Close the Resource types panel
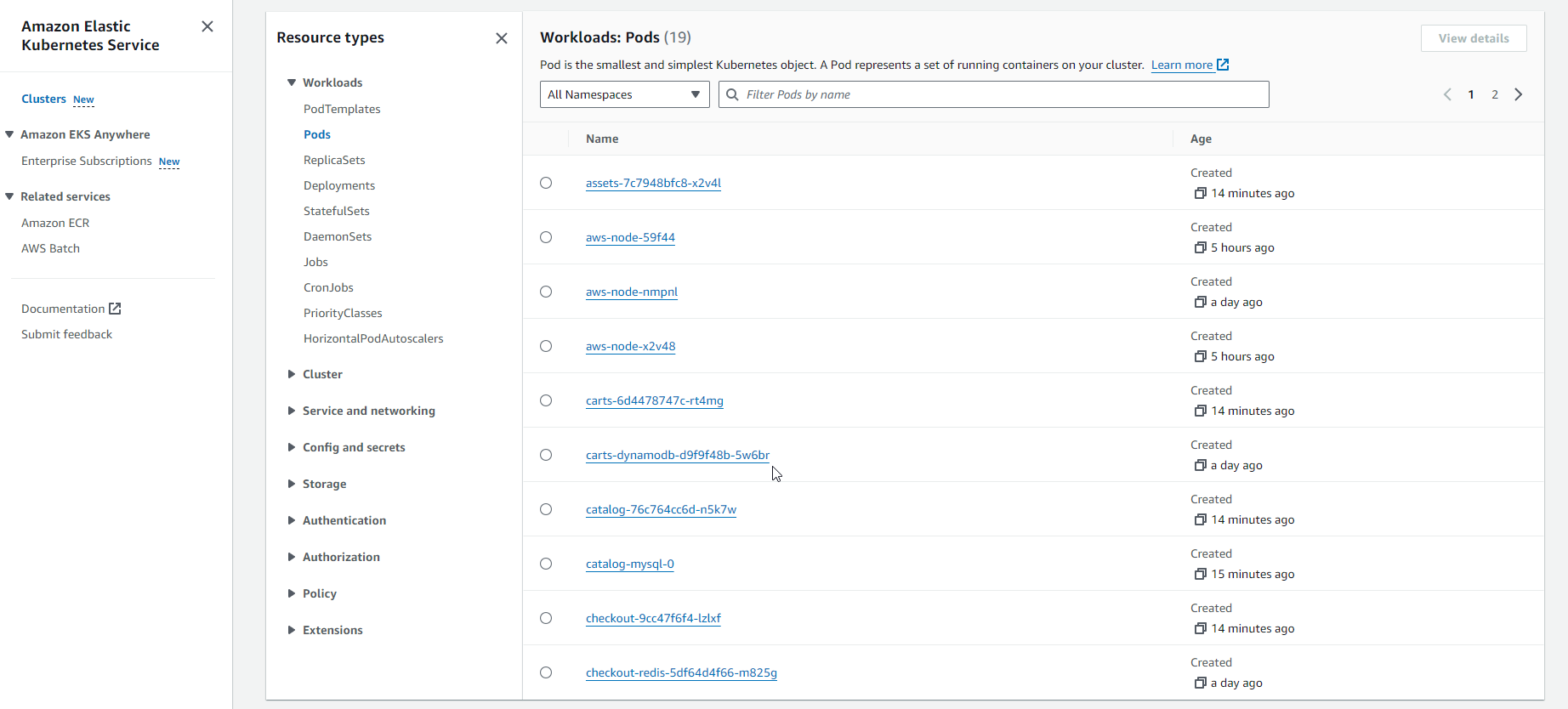This screenshot has width=1568, height=709. 502,38
